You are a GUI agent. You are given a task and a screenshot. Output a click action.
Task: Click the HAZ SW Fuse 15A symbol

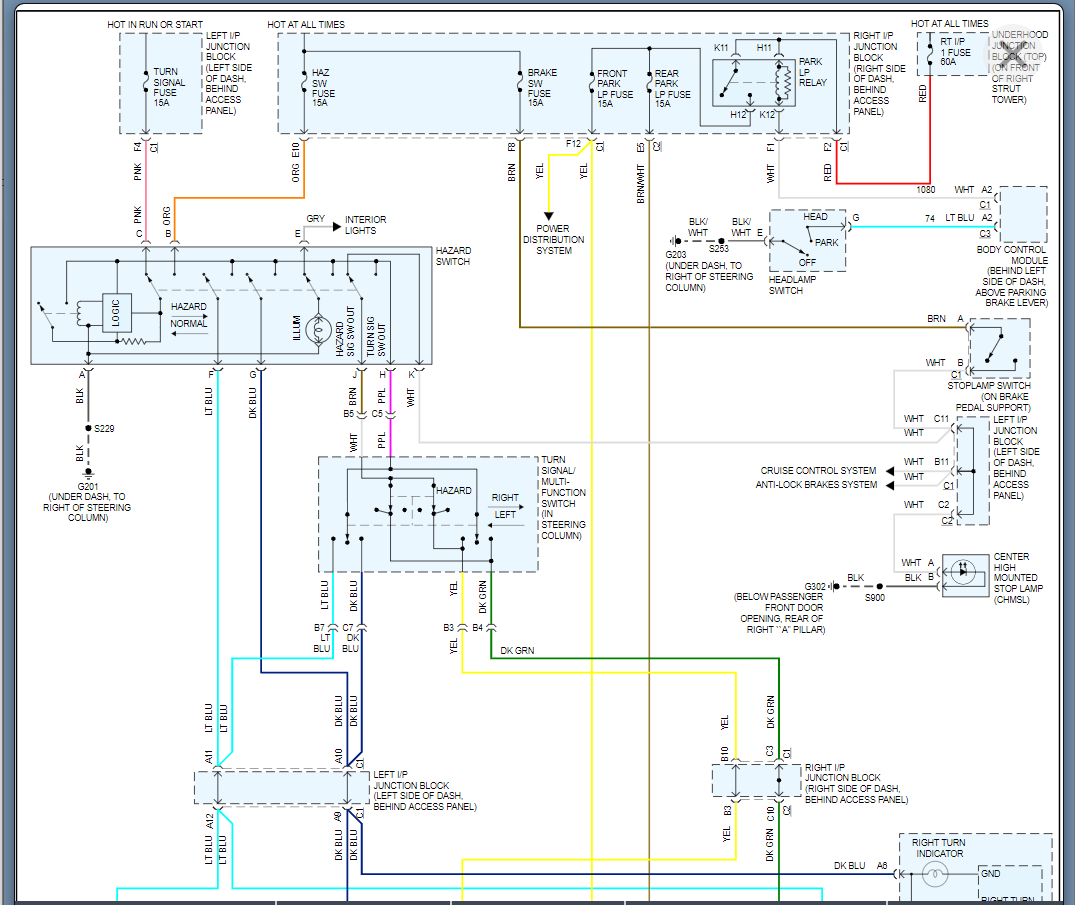tap(304, 82)
